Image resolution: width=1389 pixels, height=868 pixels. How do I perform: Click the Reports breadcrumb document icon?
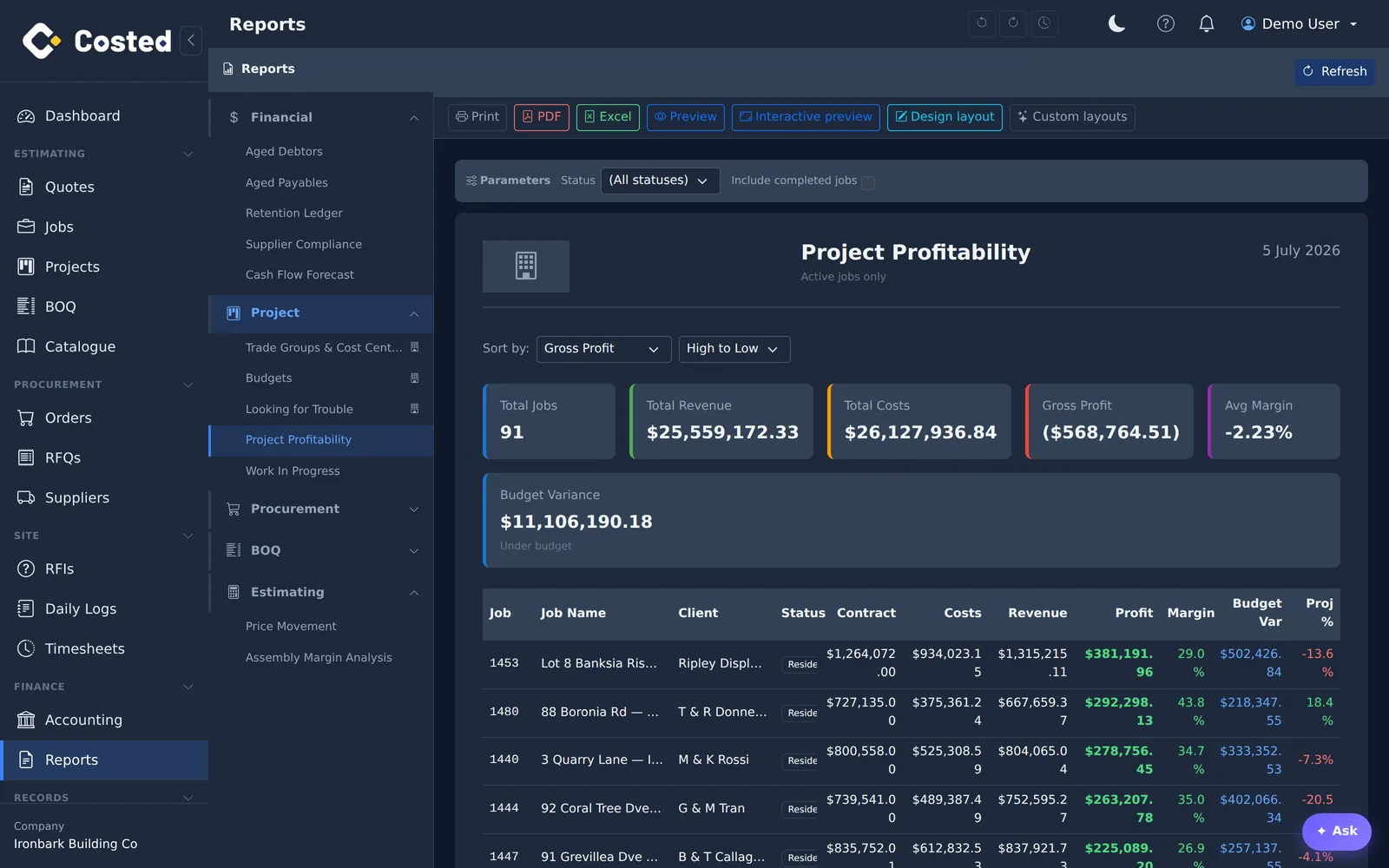coord(227,69)
